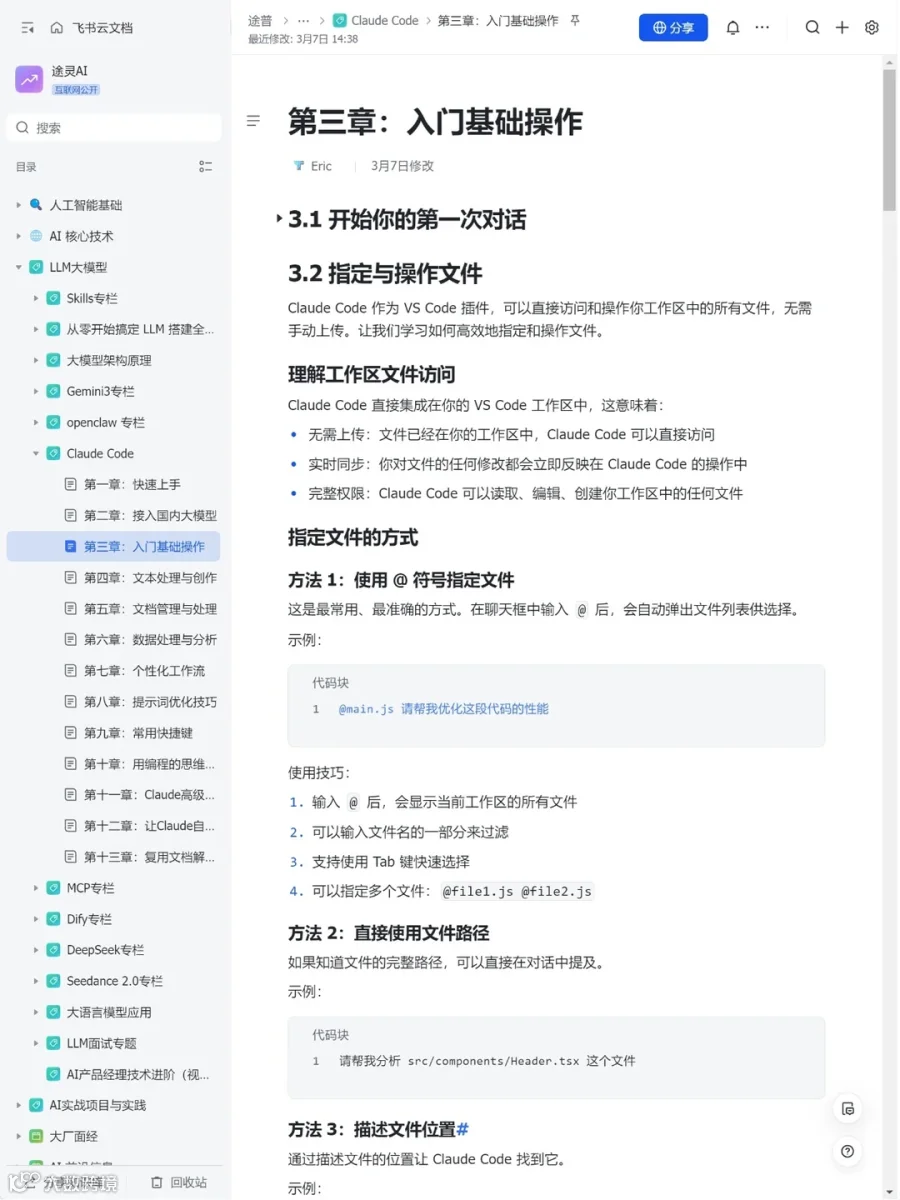Click the 3.2 指定与操作文件 heading
This screenshot has height=1200, width=900.
pos(385,273)
